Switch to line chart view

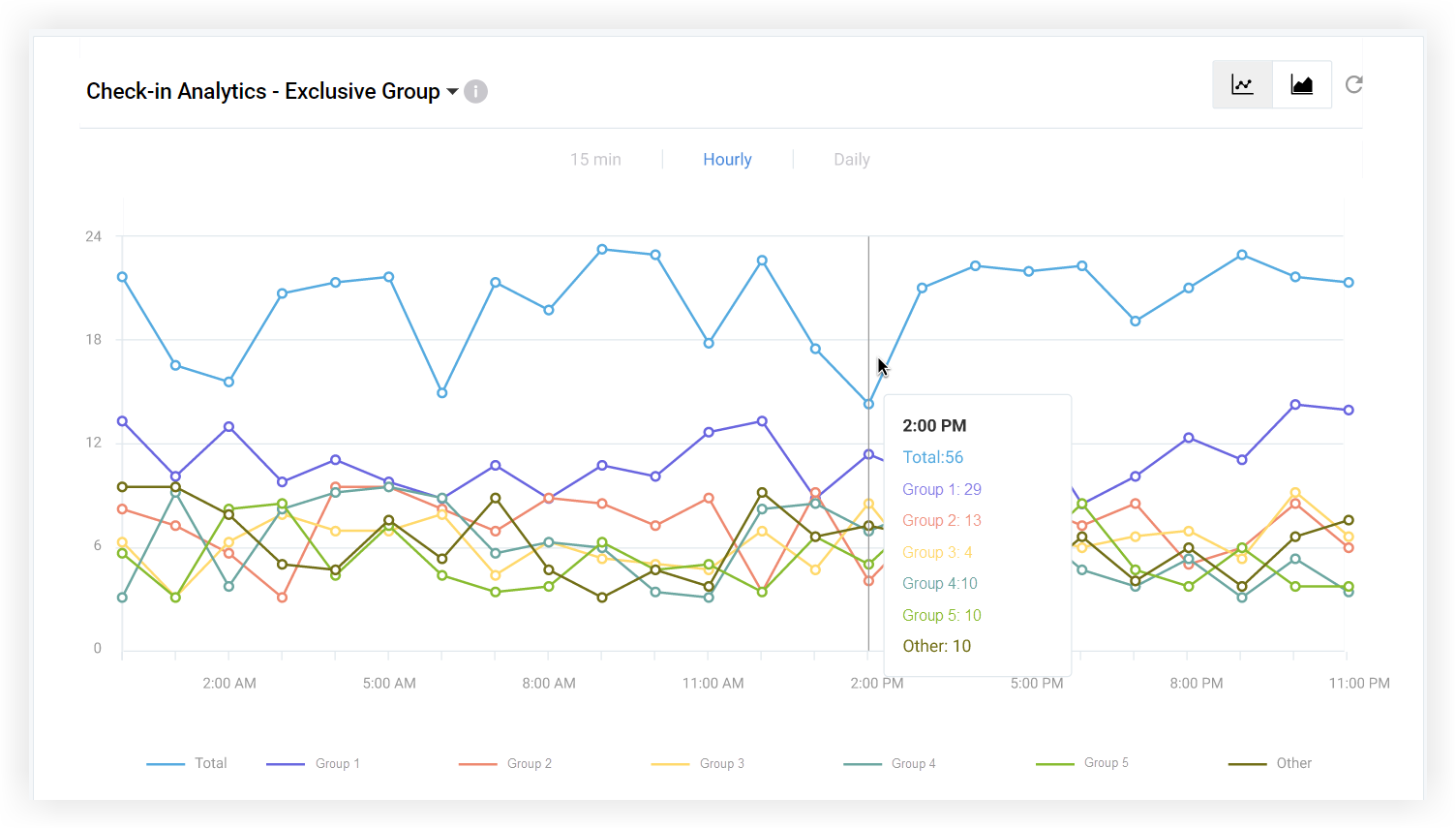[1243, 85]
